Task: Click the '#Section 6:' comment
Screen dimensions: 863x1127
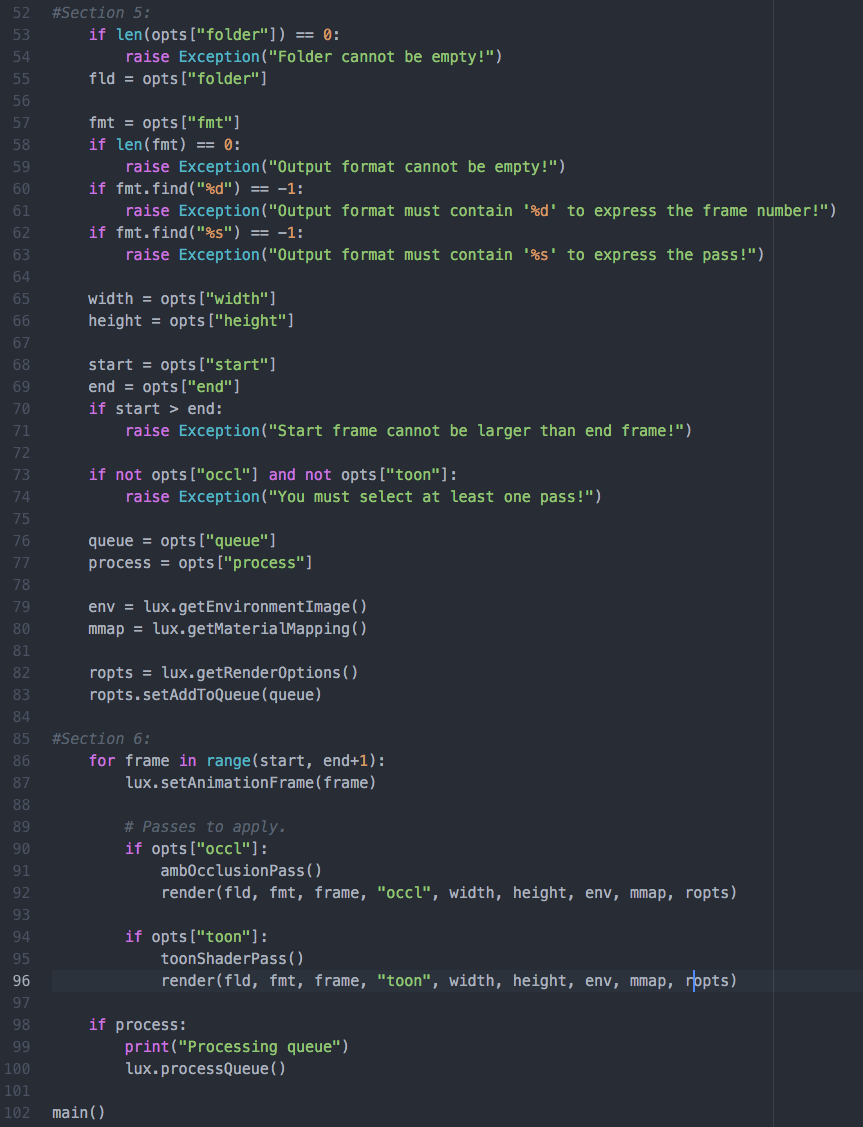Action: click(101, 739)
